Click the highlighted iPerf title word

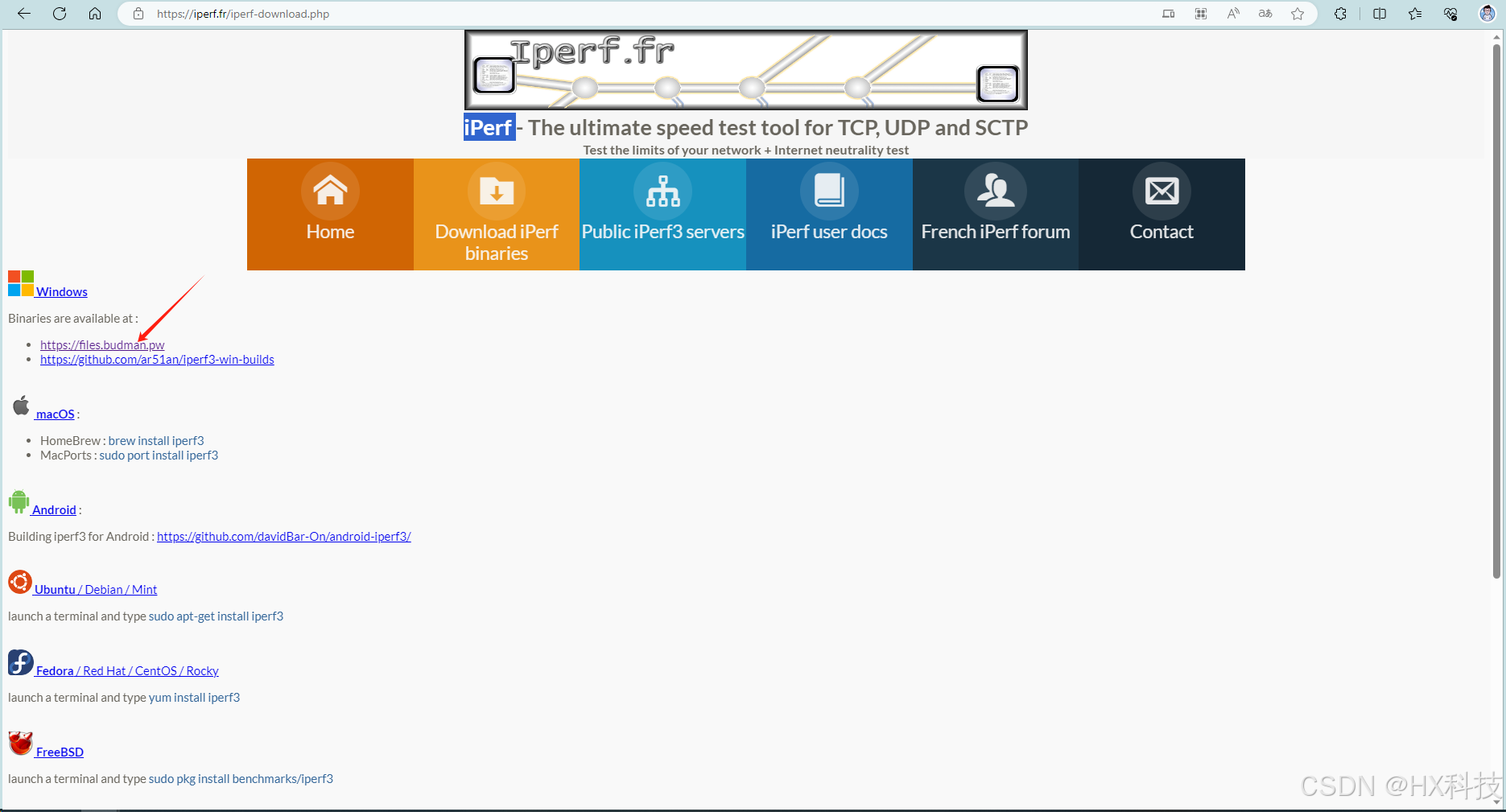tap(489, 127)
